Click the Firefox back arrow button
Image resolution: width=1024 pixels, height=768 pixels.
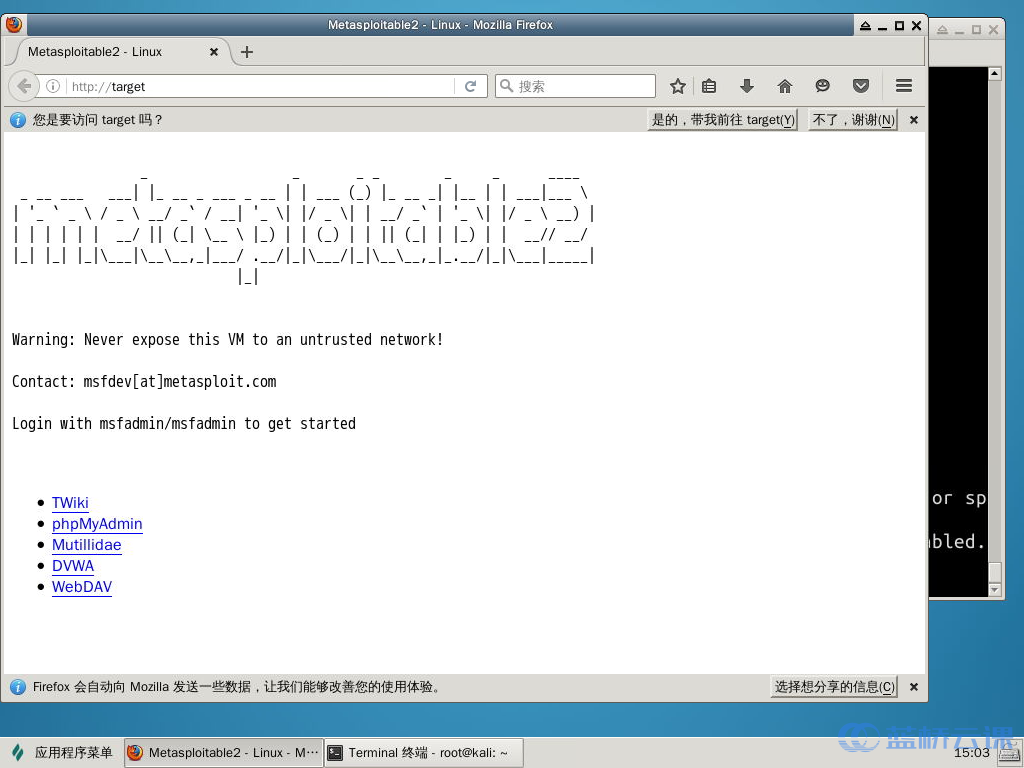[24, 86]
